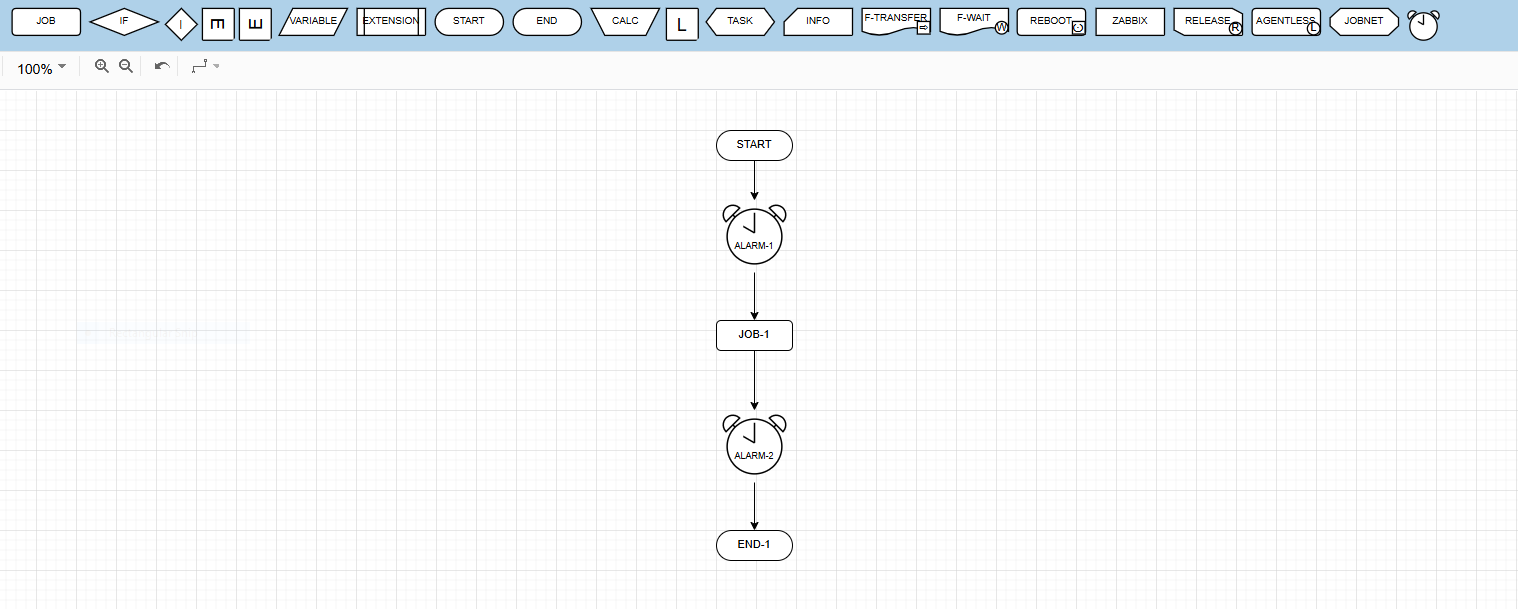Image resolution: width=1518 pixels, height=609 pixels.
Task: Select the END-1 node on the canvas
Action: pyautogui.click(x=754, y=545)
